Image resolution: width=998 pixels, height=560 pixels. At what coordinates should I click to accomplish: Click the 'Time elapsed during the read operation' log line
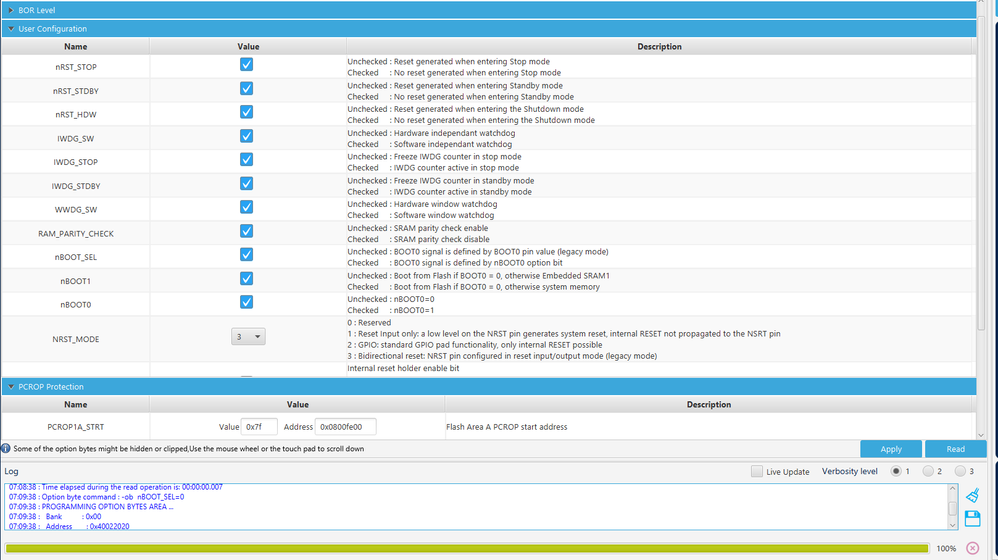tap(115, 487)
